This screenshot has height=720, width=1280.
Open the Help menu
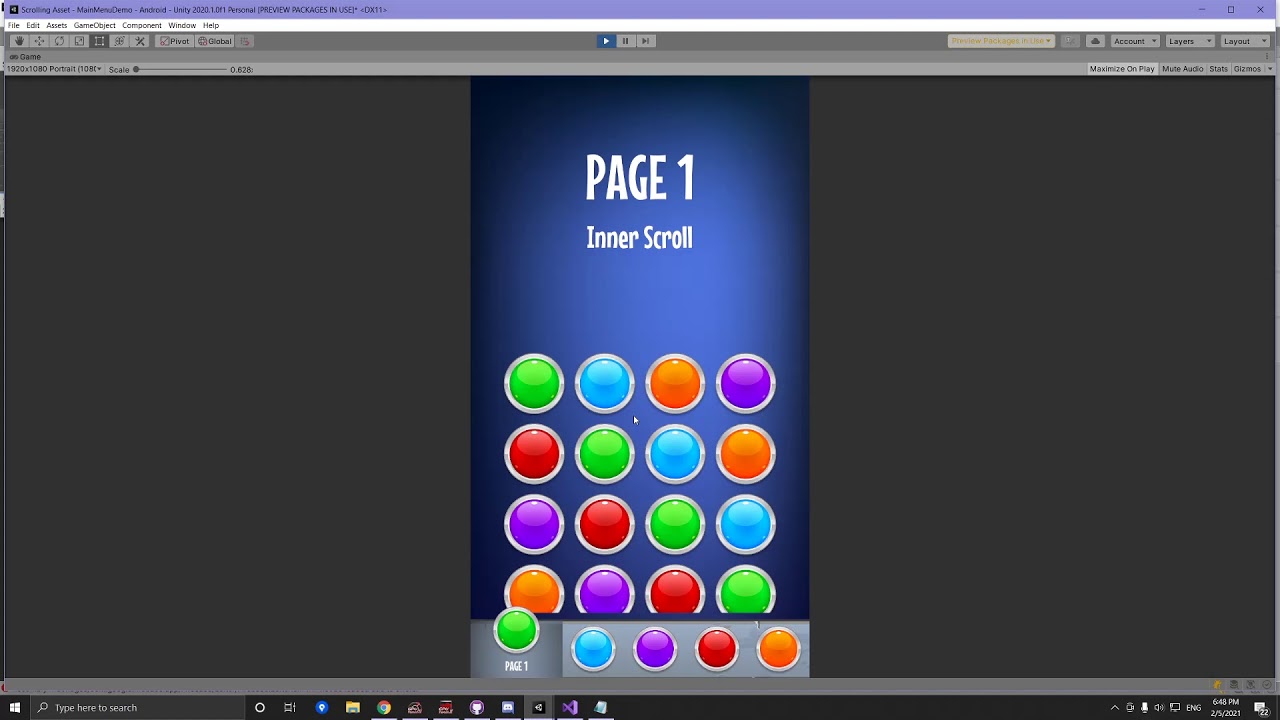(211, 25)
